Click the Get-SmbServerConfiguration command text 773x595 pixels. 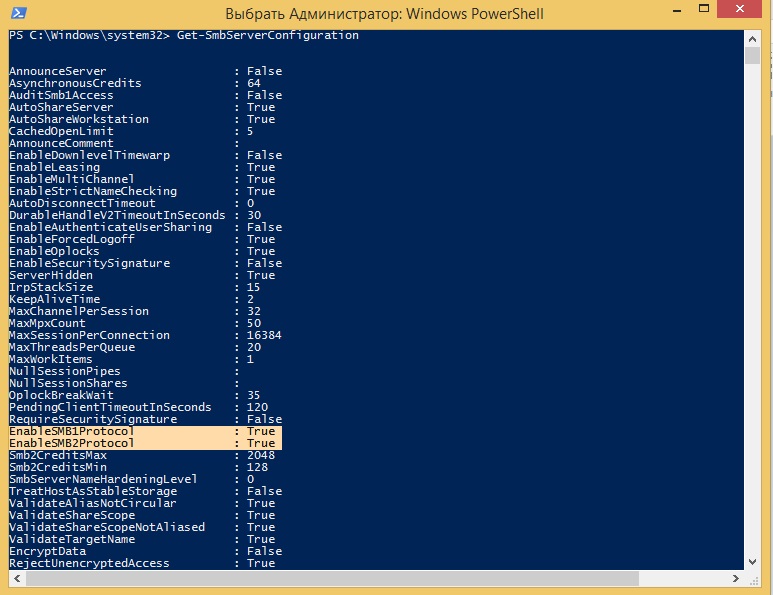268,35
